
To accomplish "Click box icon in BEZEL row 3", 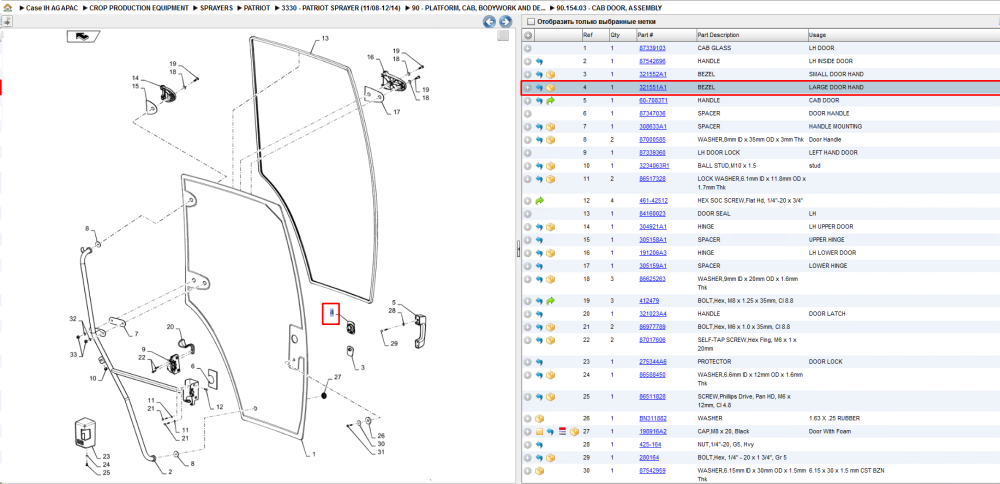I will click(x=550, y=75).
